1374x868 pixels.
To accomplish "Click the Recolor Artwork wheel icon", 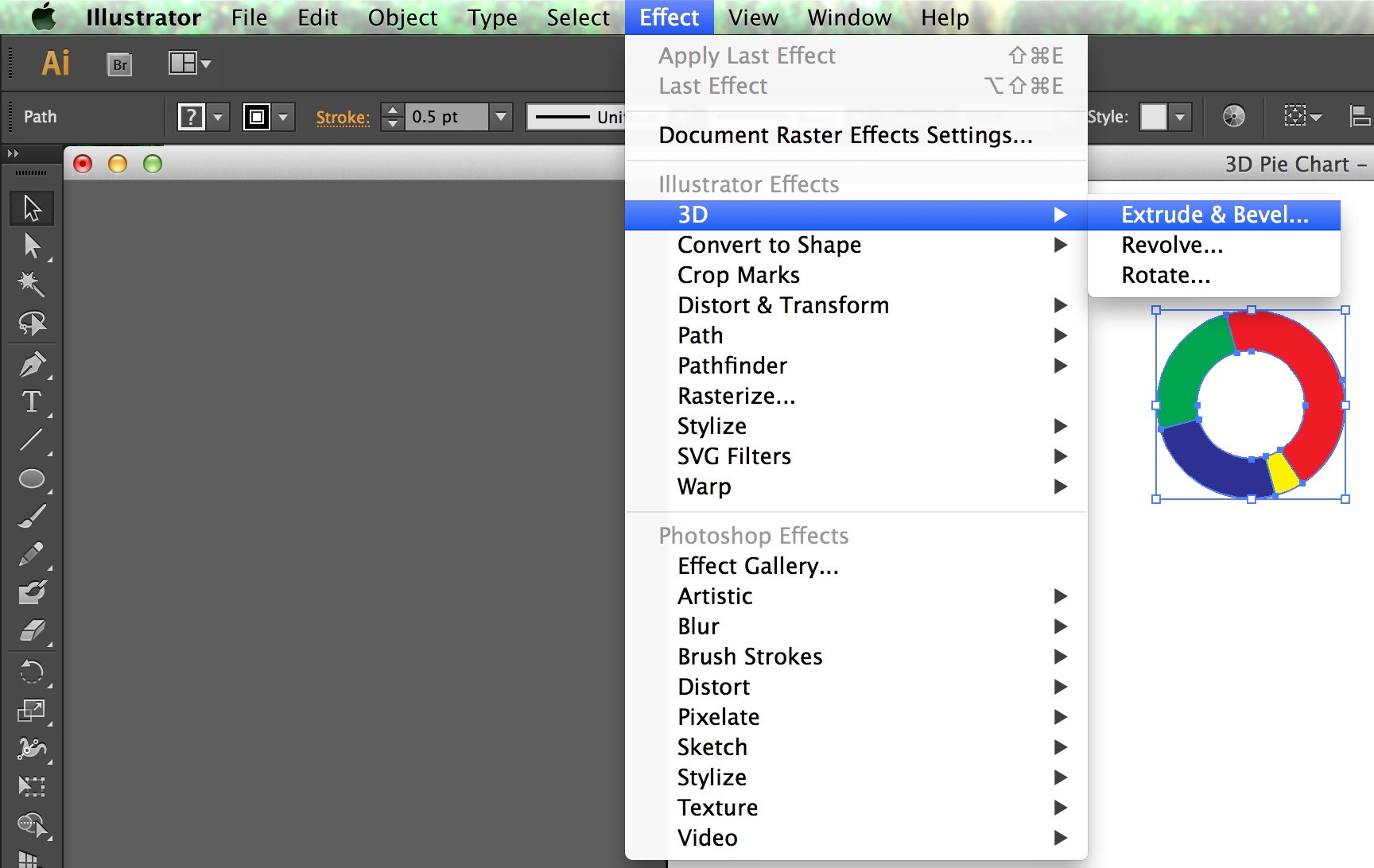I will [x=1233, y=117].
